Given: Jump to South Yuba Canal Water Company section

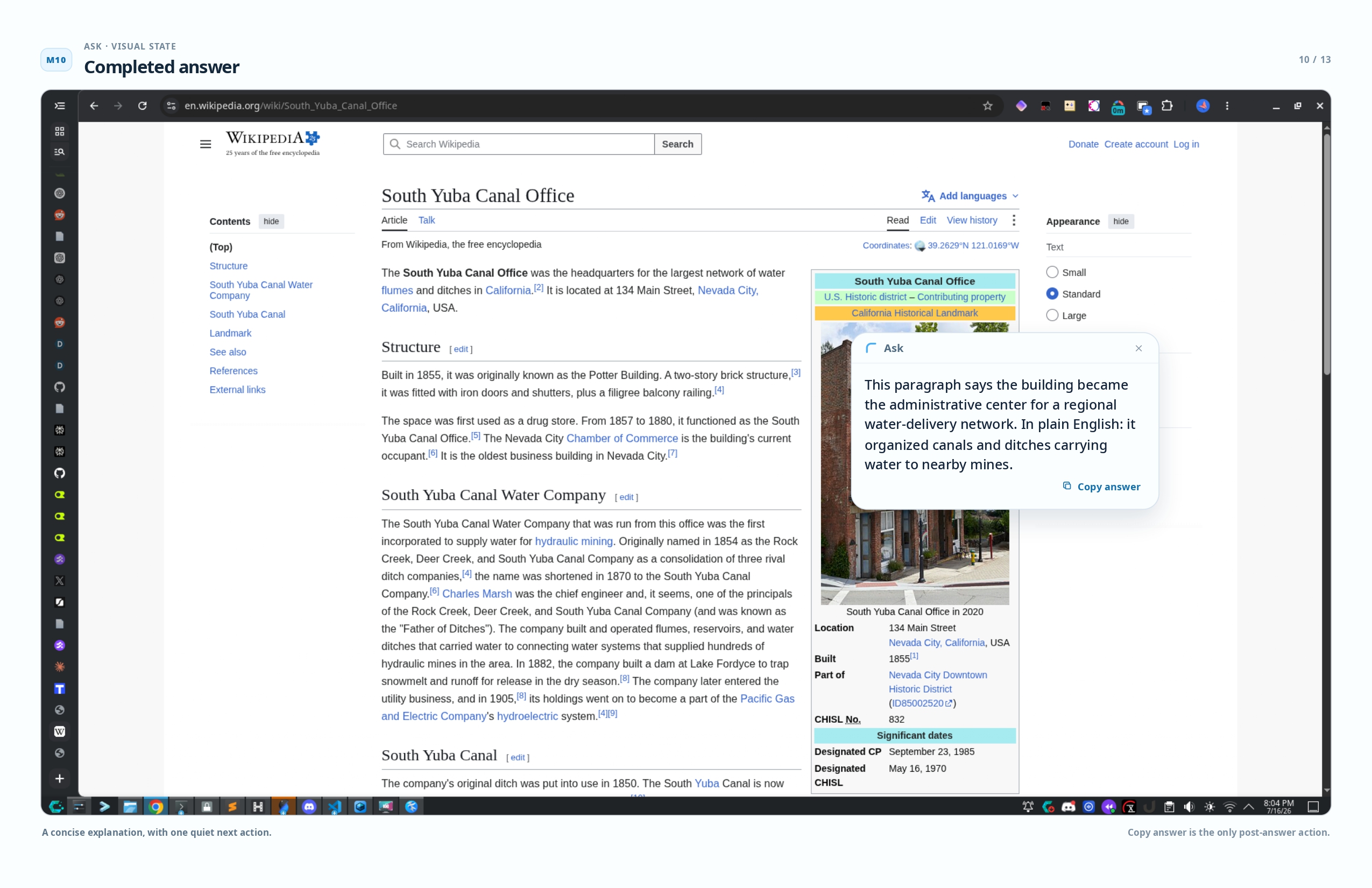Looking at the screenshot, I should coord(261,290).
